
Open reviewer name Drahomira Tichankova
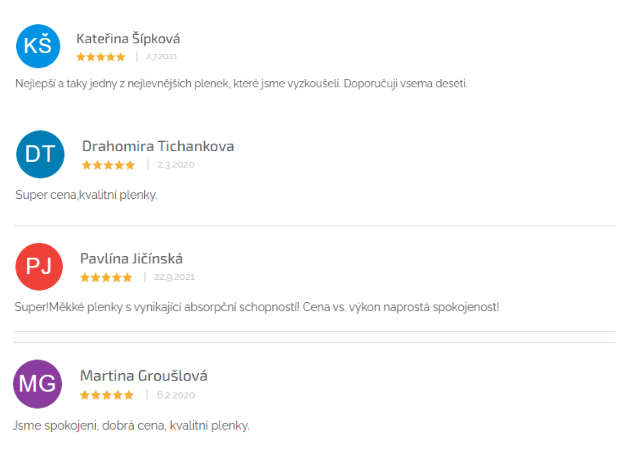pyautogui.click(x=158, y=146)
